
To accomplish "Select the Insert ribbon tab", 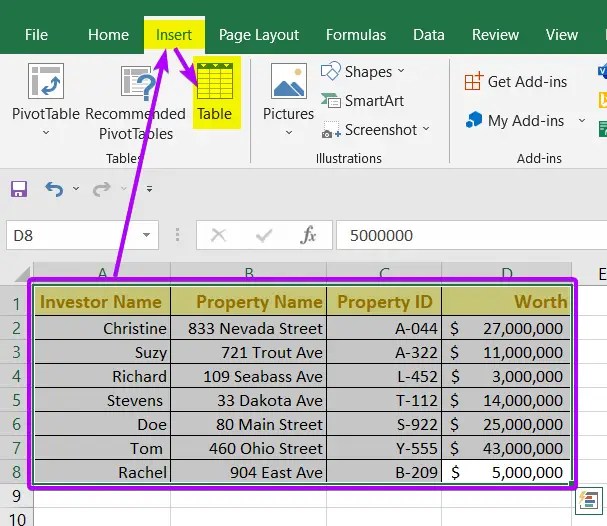I will pyautogui.click(x=174, y=35).
